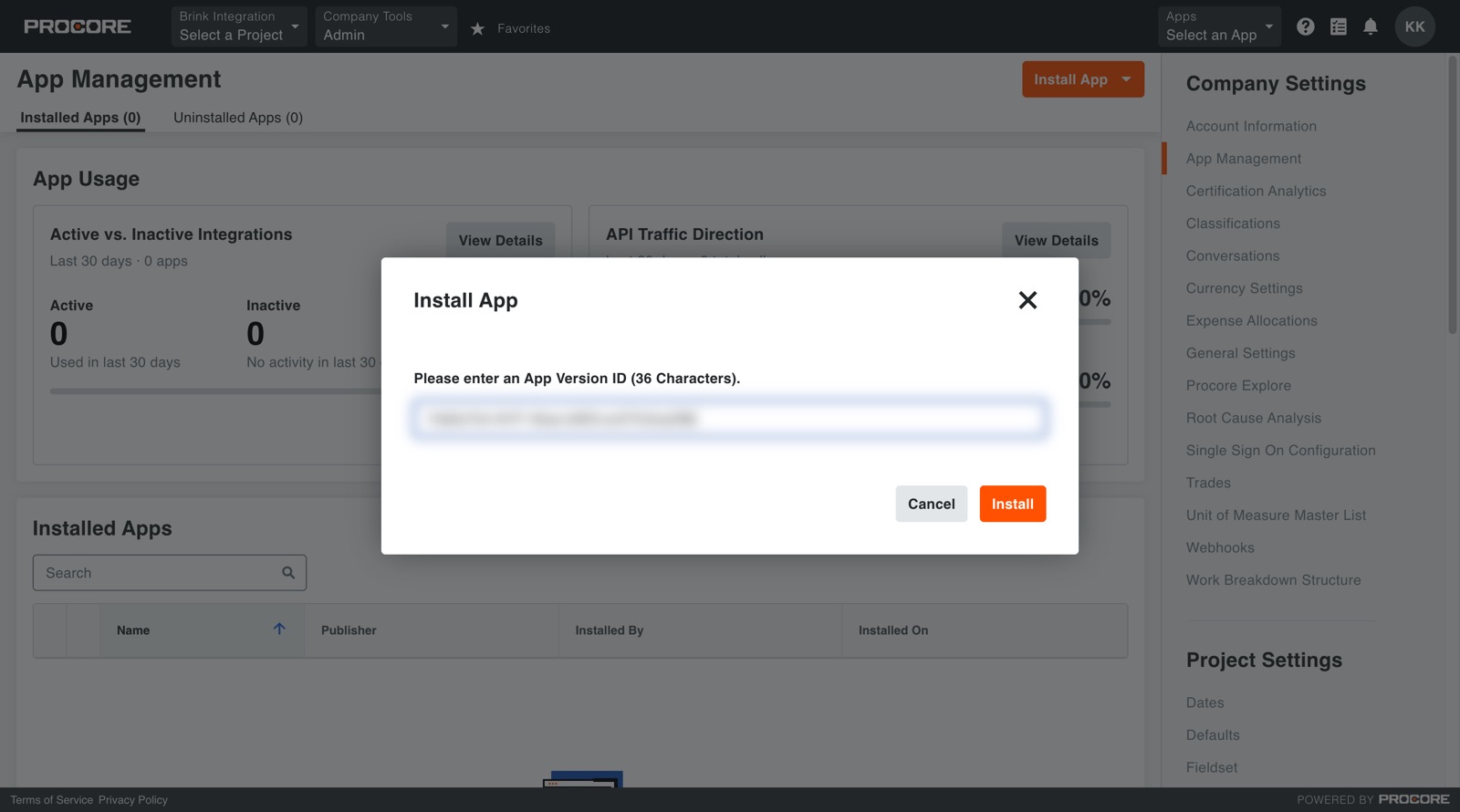This screenshot has height=812, width=1460.
Task: Open Fieldset under Project Settings
Action: coord(1212,767)
